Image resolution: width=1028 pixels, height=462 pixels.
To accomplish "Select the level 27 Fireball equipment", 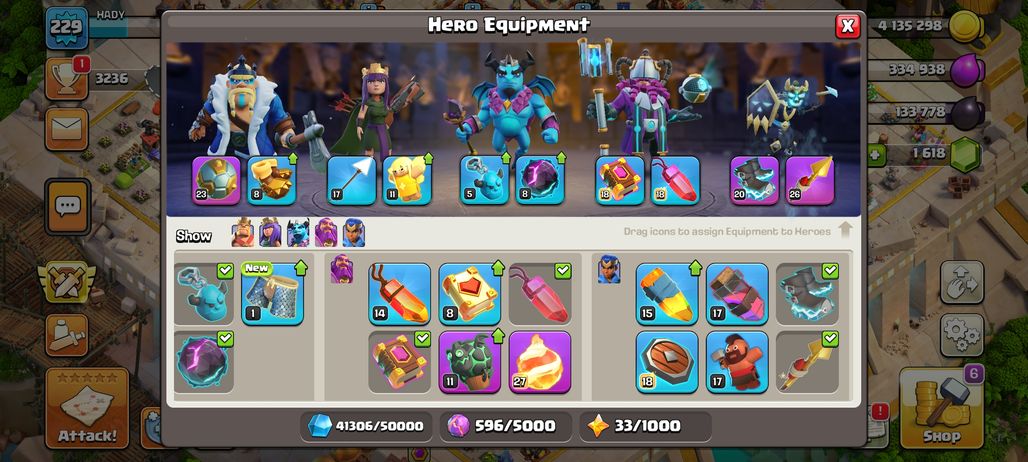I will coord(540,361).
